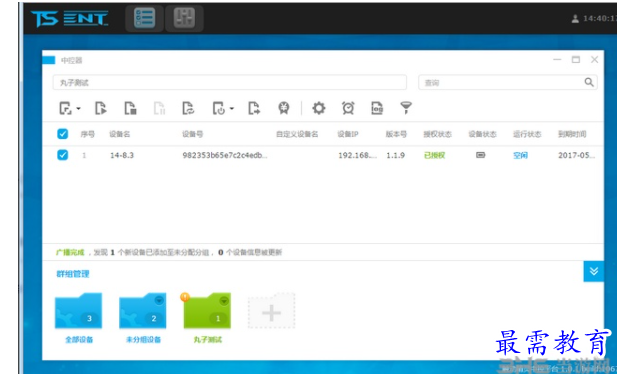The width and height of the screenshot is (617, 374).
Task: Uncheck the checkbox for device 14-8.3
Action: [x=63, y=155]
